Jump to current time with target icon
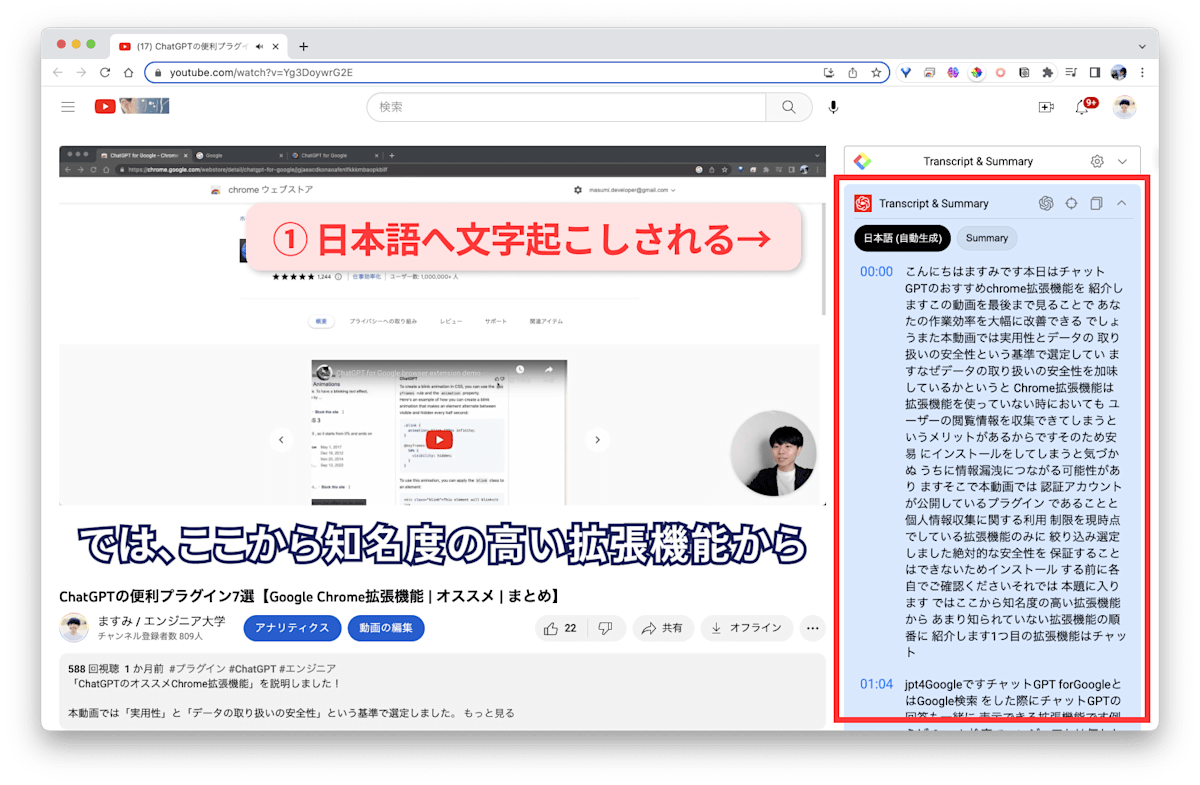The height and width of the screenshot is (785, 1200). tap(1071, 203)
